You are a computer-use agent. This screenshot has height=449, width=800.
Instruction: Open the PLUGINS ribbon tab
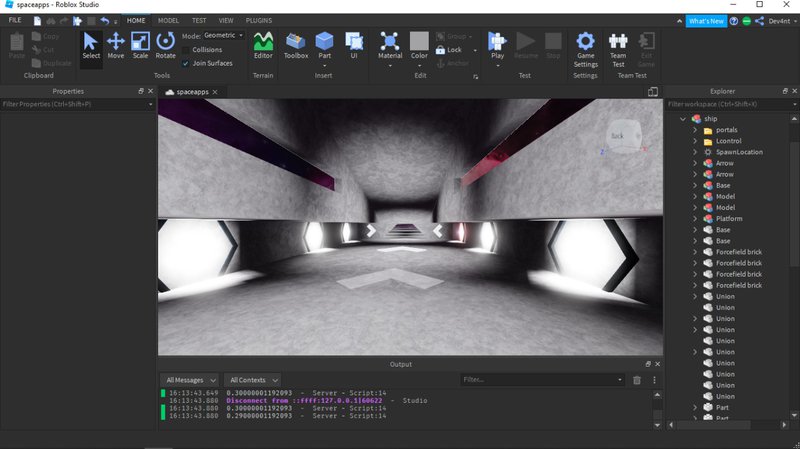coord(258,20)
